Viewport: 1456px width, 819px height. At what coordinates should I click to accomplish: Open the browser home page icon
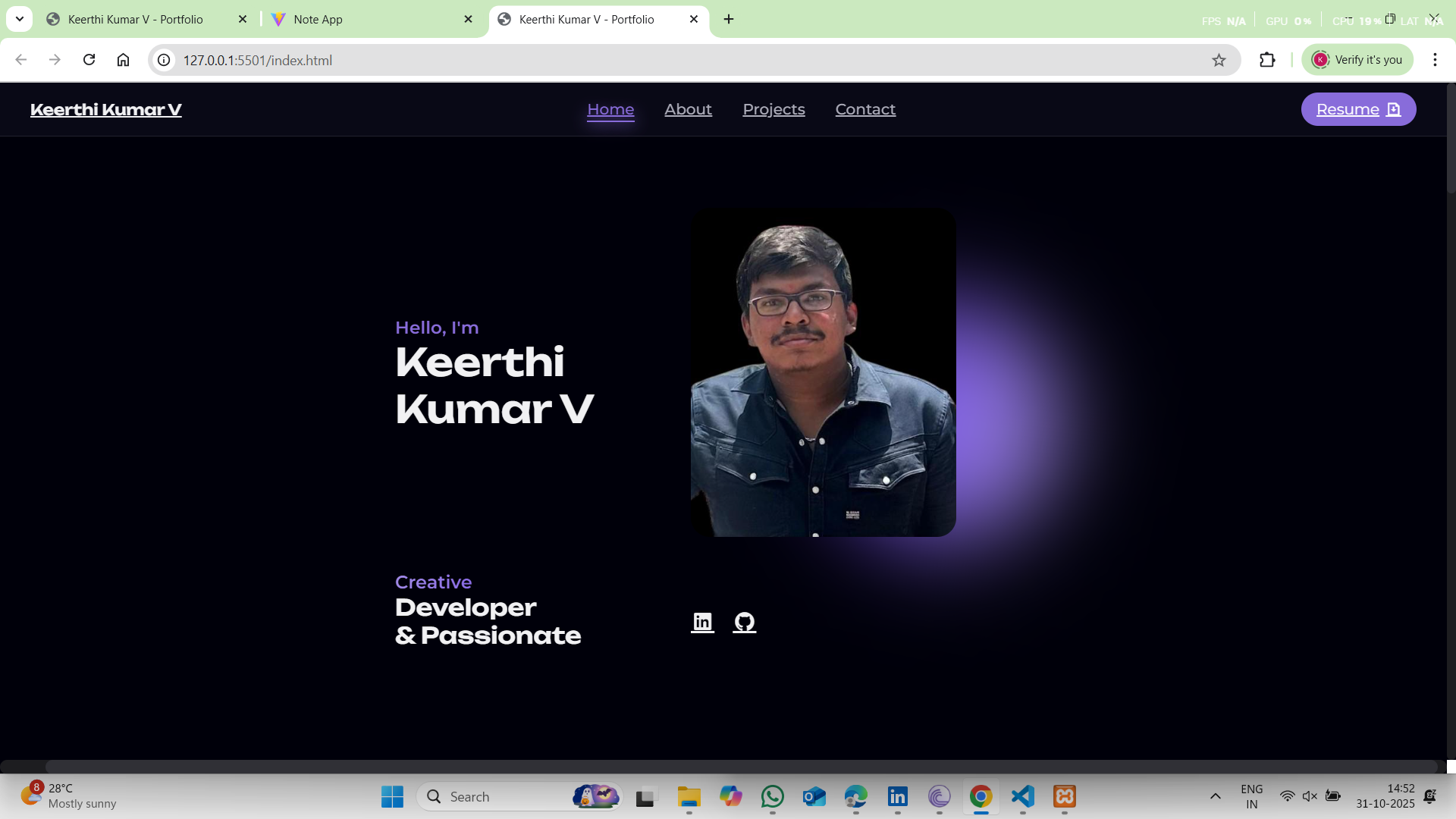point(123,60)
